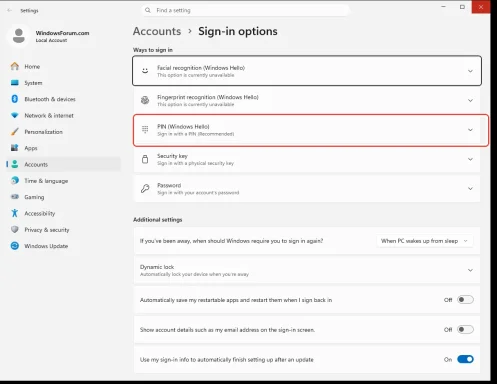
Task: Maximize the Settings window
Action: pos(462,7)
